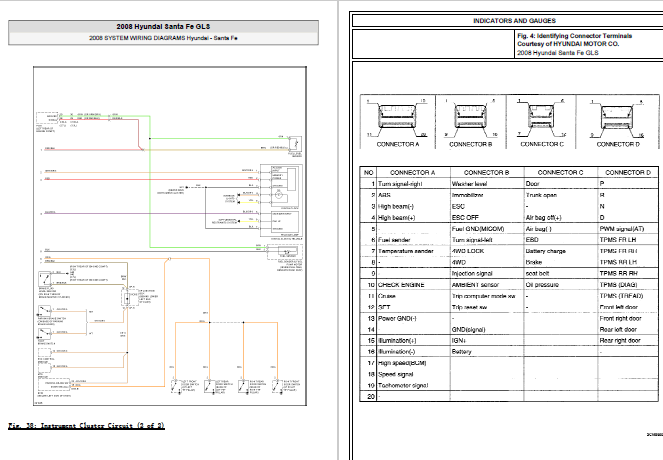Click Courtesy of HYUNDAI MOTOR CO. line

click(568, 44)
